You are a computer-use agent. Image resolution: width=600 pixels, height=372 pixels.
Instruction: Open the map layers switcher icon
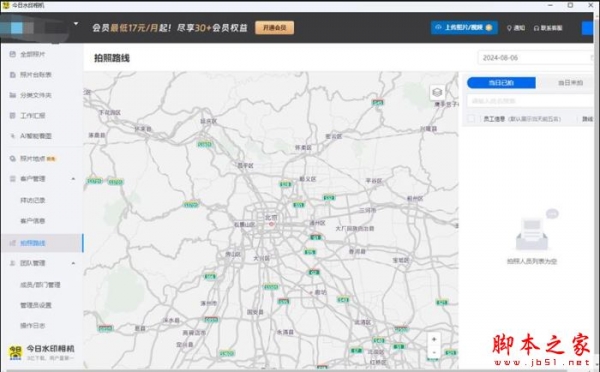[x=437, y=92]
